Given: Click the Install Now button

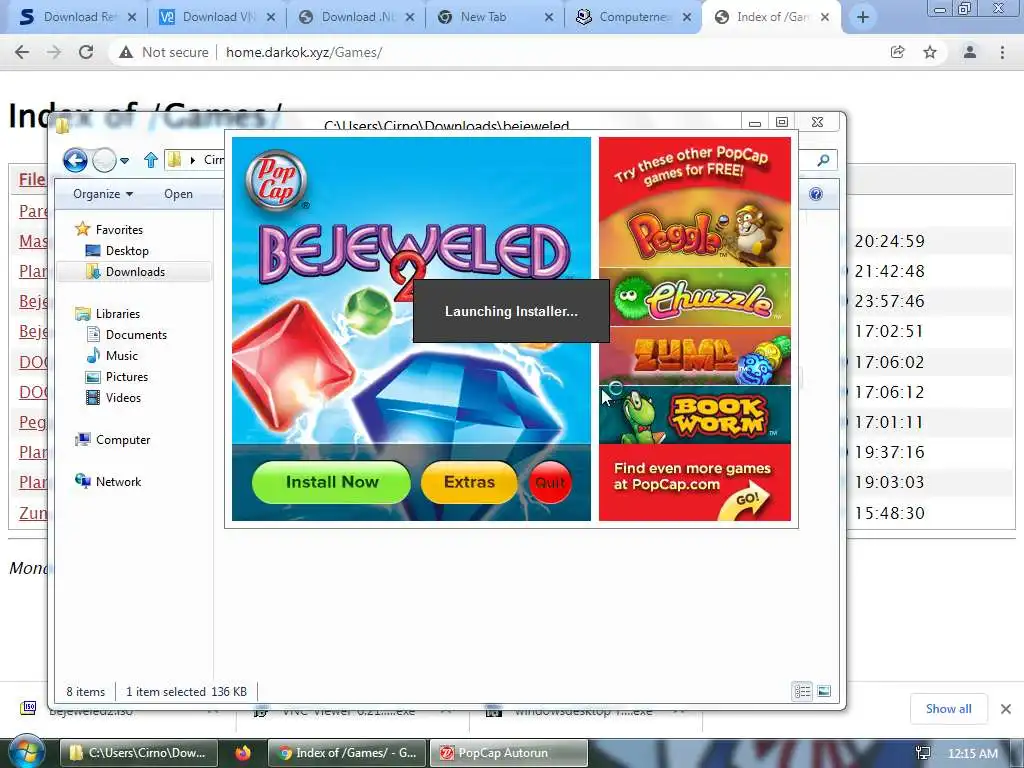Looking at the screenshot, I should coord(331,482).
